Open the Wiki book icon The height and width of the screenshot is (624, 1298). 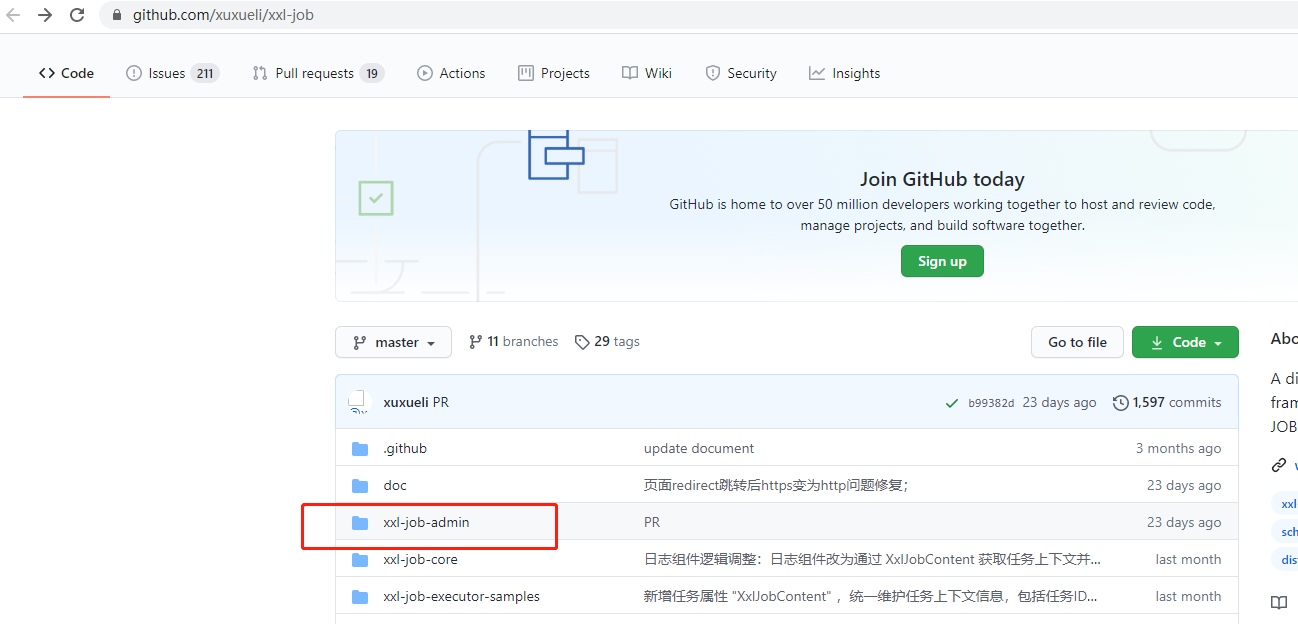tap(630, 72)
